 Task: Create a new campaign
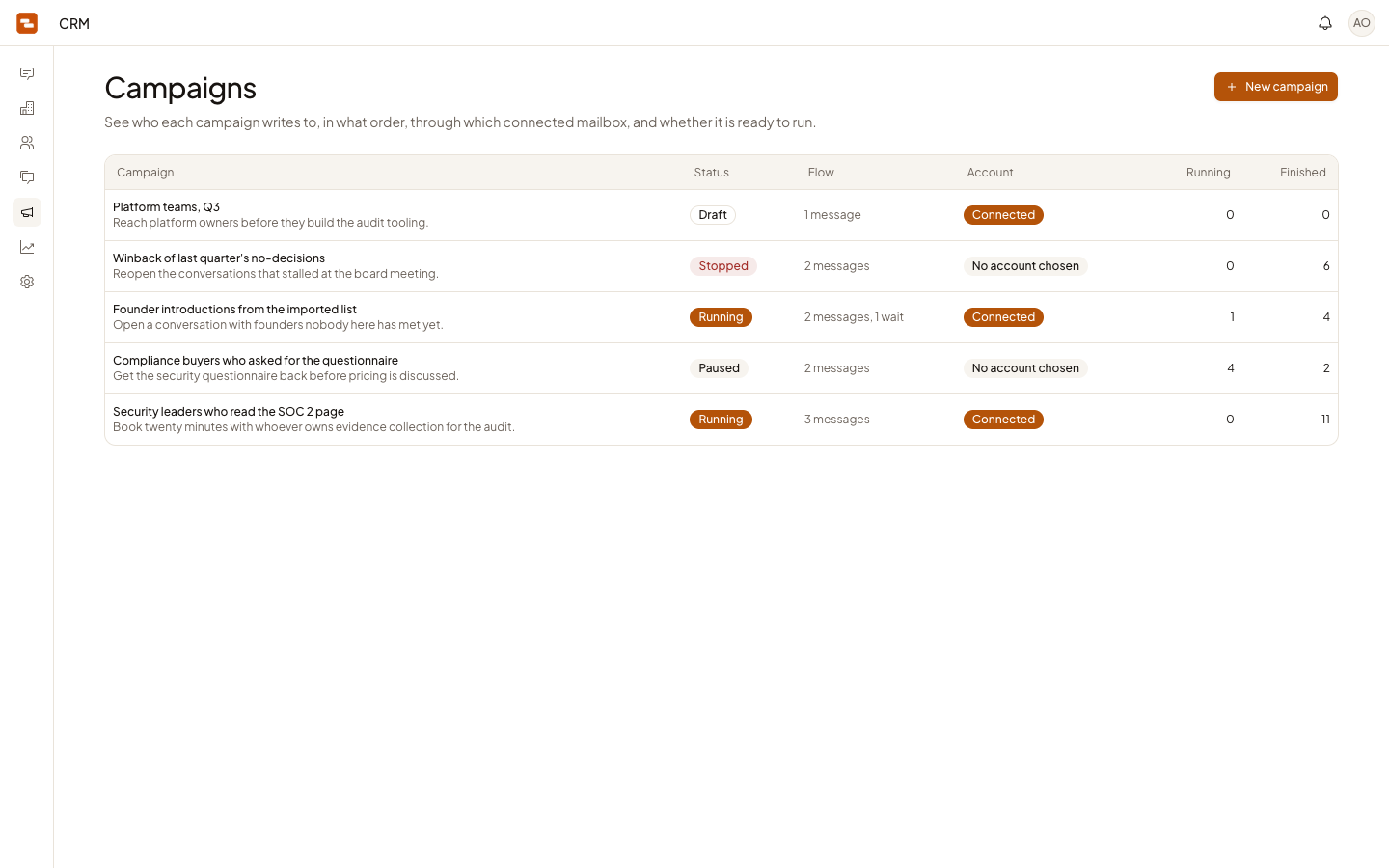tap(1276, 87)
